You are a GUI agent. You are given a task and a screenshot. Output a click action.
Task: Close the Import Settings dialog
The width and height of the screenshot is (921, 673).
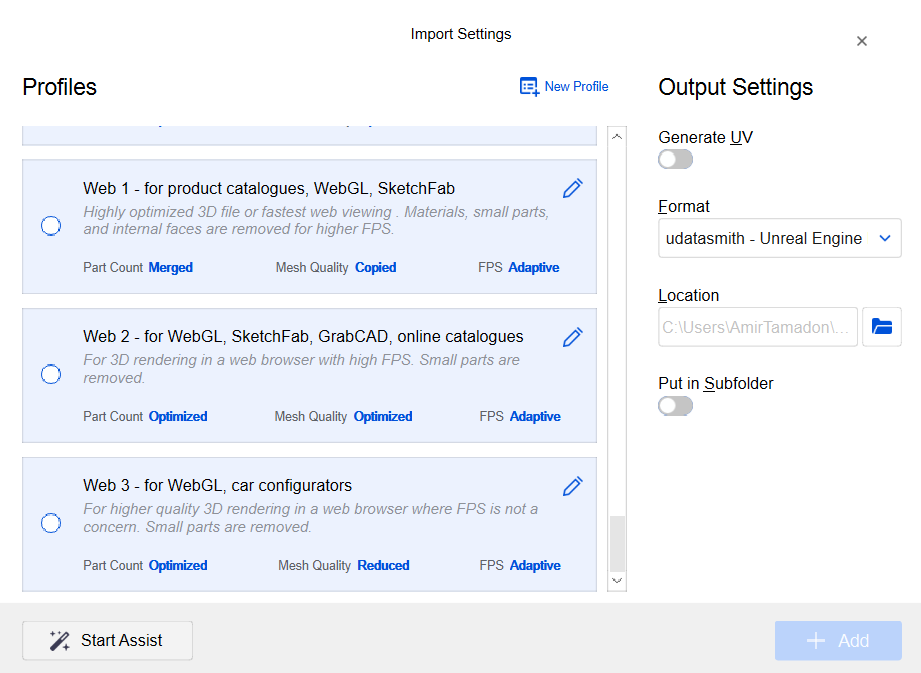(862, 41)
